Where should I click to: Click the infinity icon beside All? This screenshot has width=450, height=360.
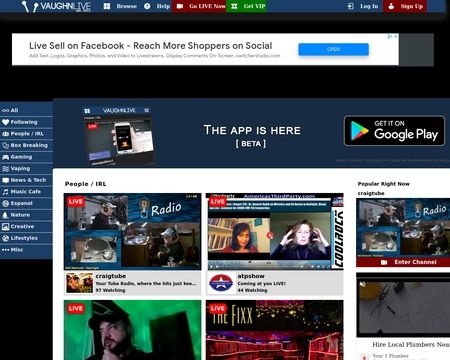(x=5, y=110)
